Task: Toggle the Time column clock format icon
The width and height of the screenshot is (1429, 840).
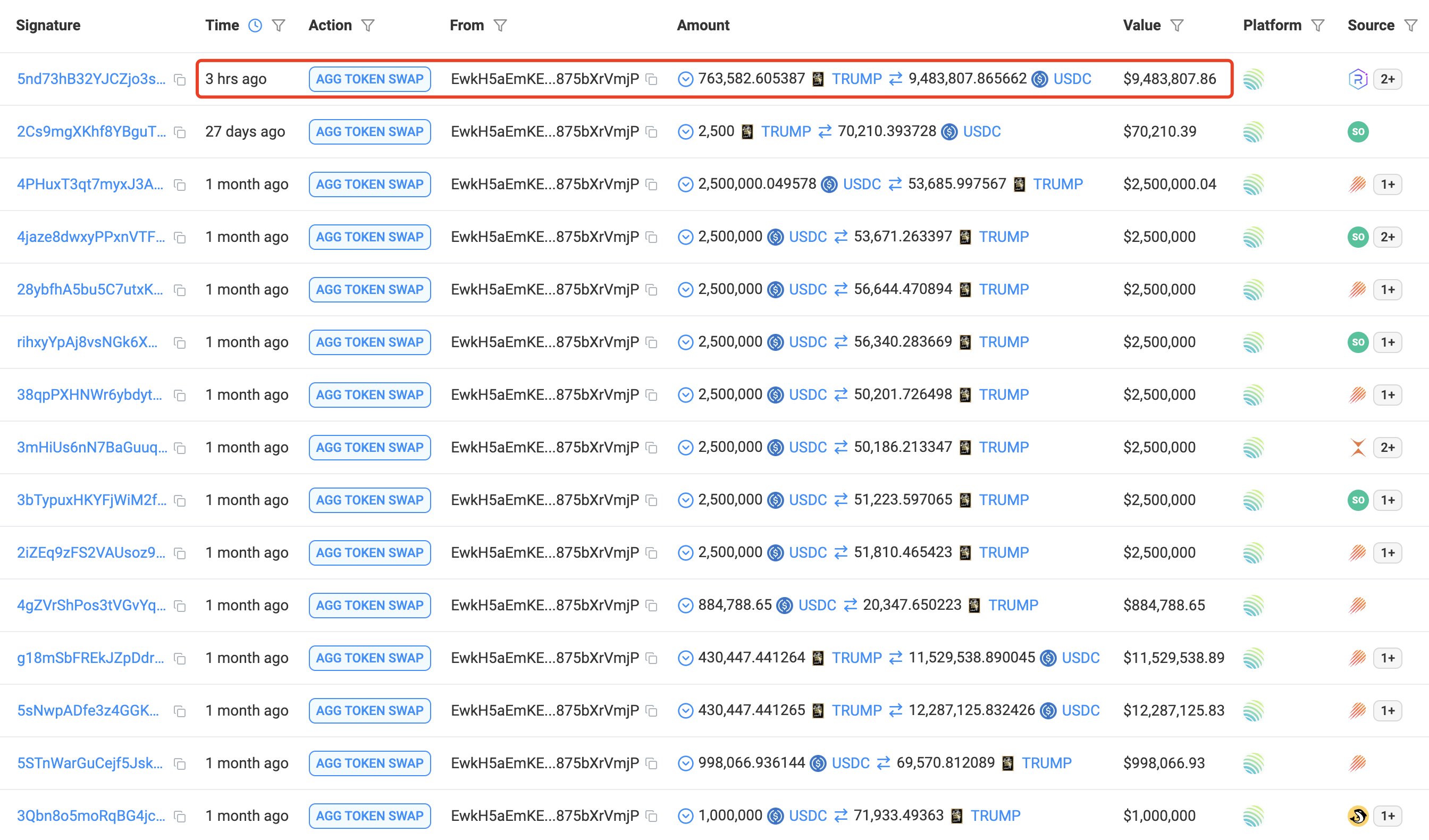Action: 255,26
